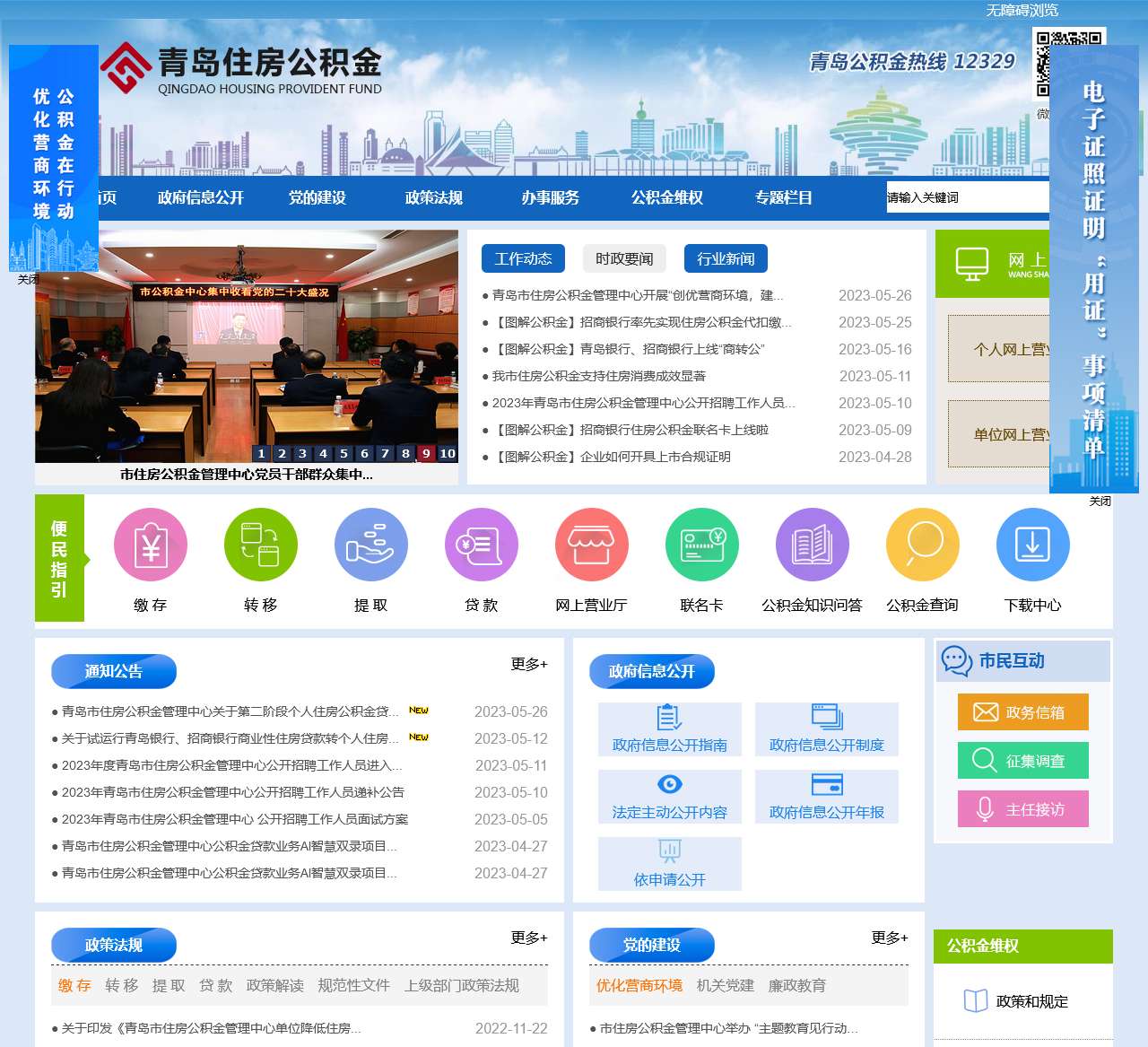Image resolution: width=1148 pixels, height=1047 pixels.
Task: Click the keyword search input box
Action: [964, 197]
